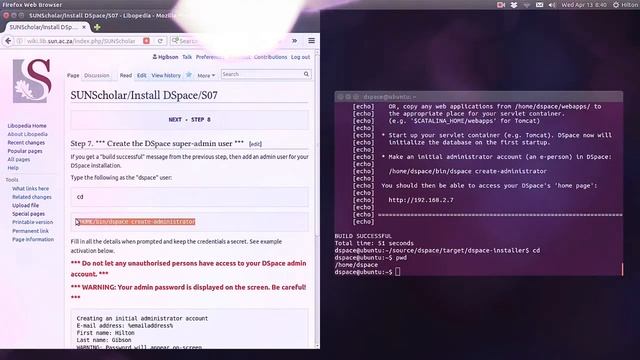
Task: Toggle the watchlist star icon
Action: click(189, 75)
